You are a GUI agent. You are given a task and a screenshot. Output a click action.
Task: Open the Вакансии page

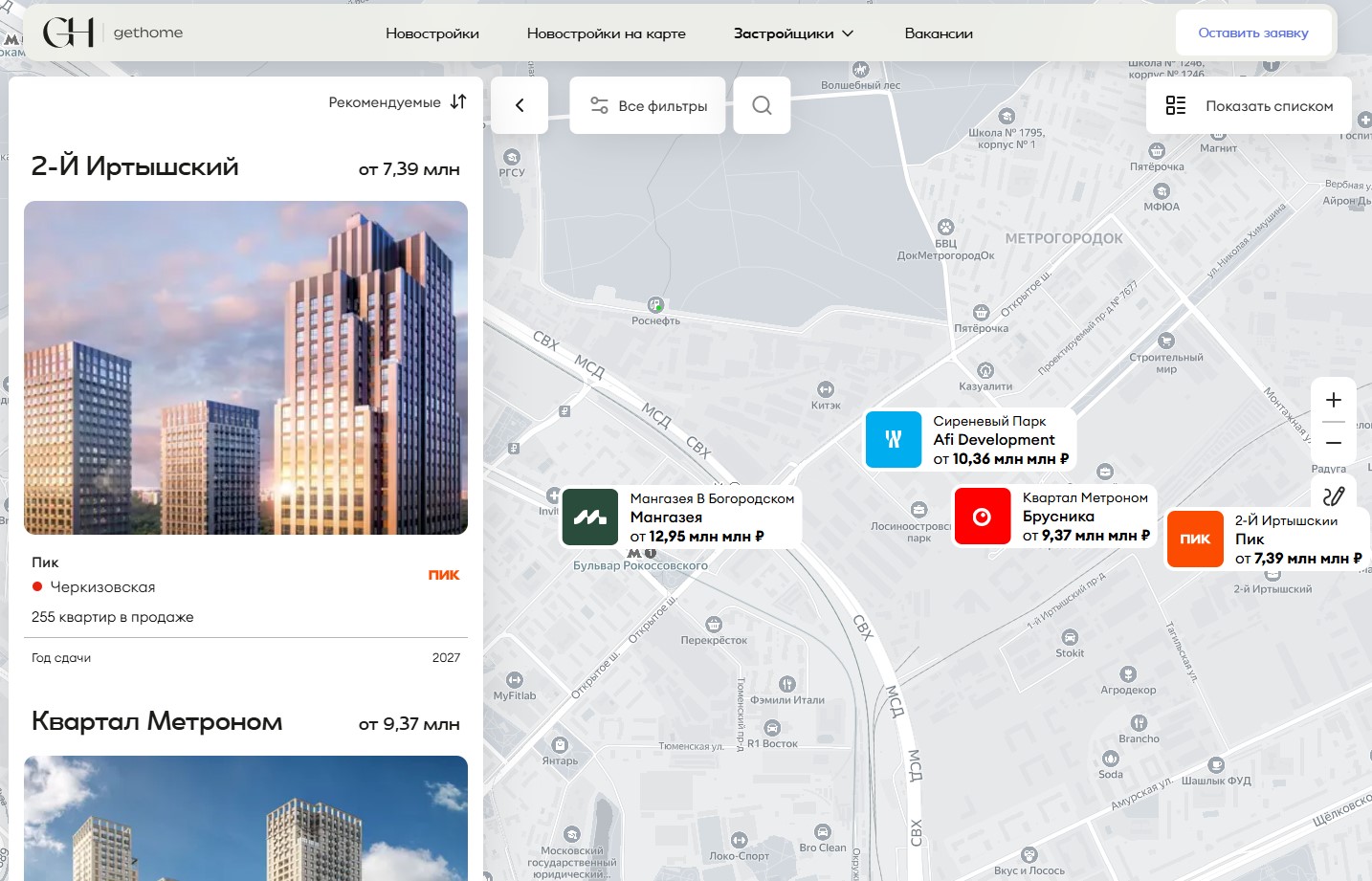click(939, 33)
